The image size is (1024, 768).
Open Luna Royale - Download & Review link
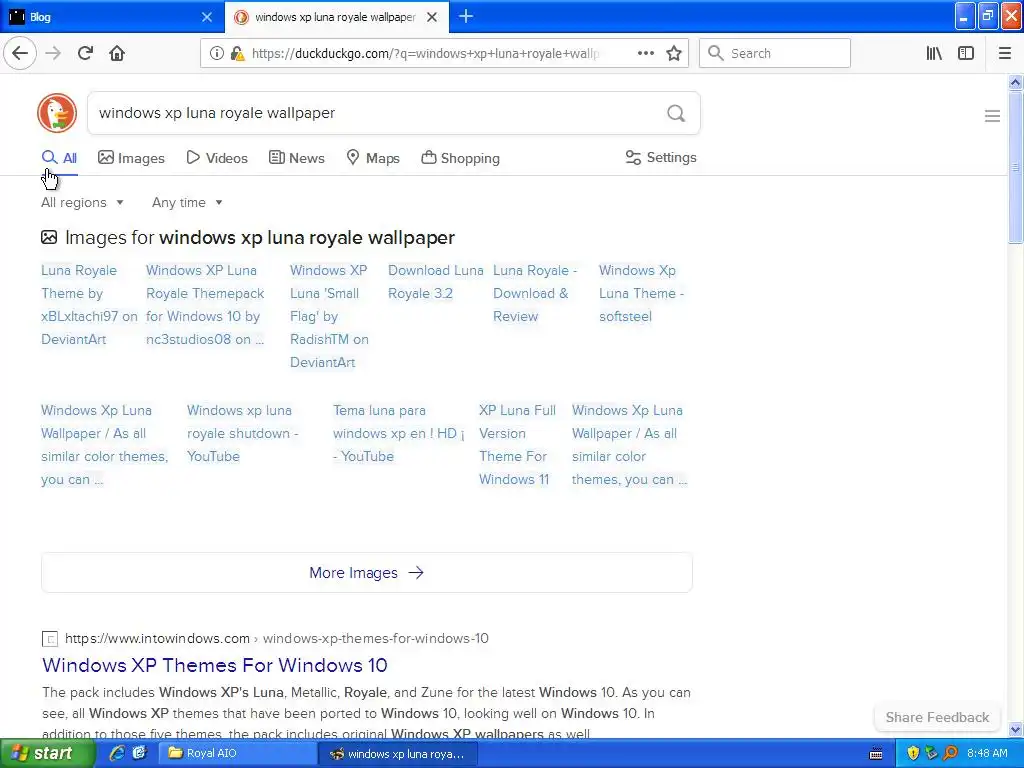point(535,293)
